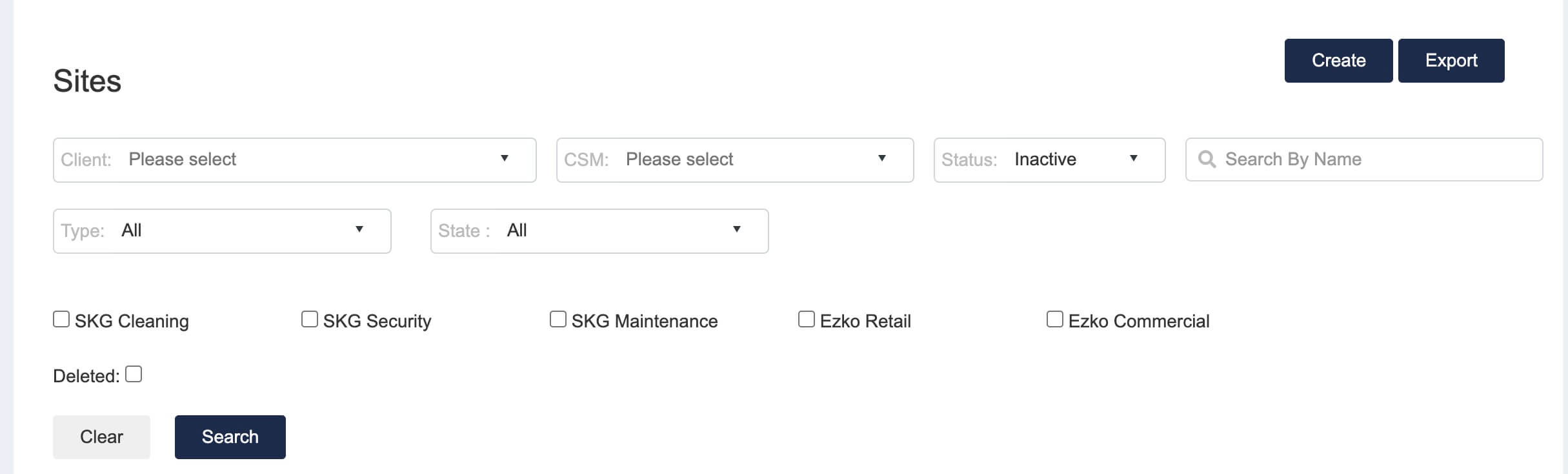
Task: Enable the Deleted checkbox
Action: (134, 374)
